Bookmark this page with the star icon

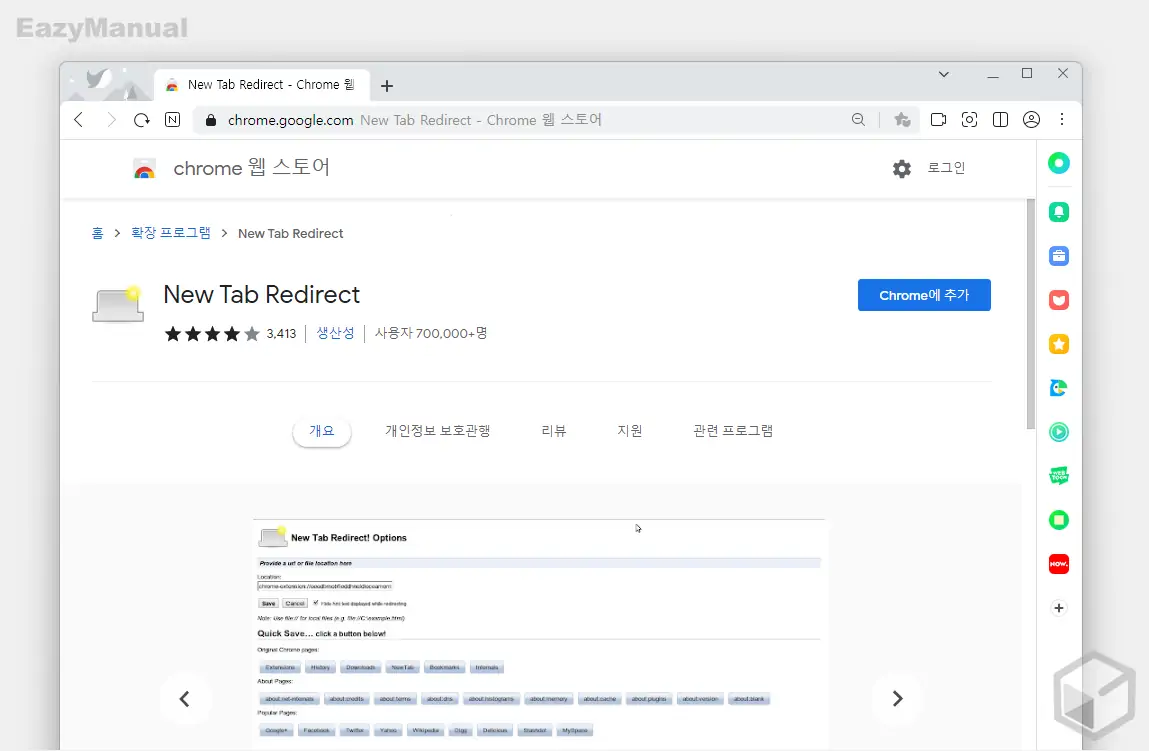902,119
